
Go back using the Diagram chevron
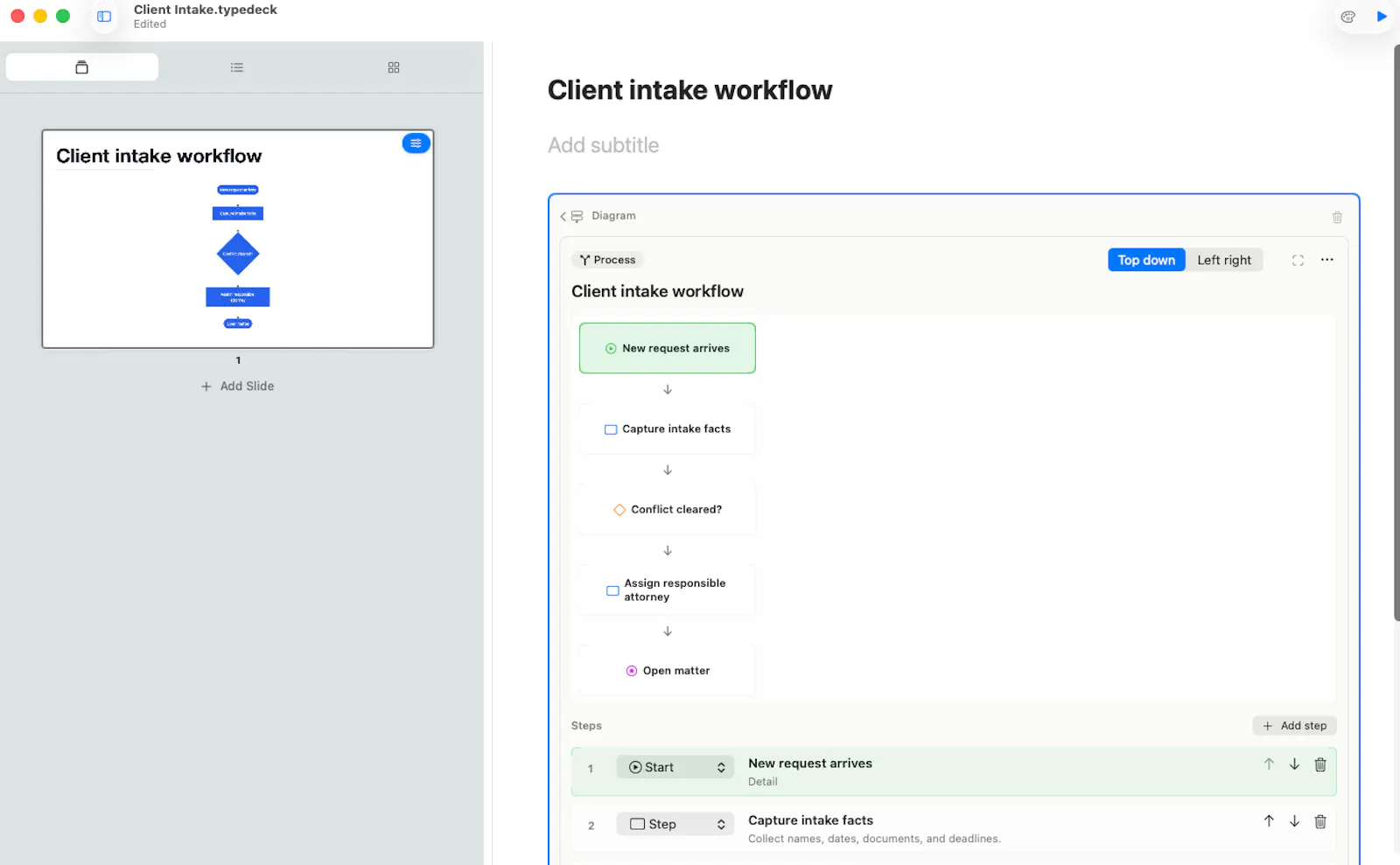(563, 216)
